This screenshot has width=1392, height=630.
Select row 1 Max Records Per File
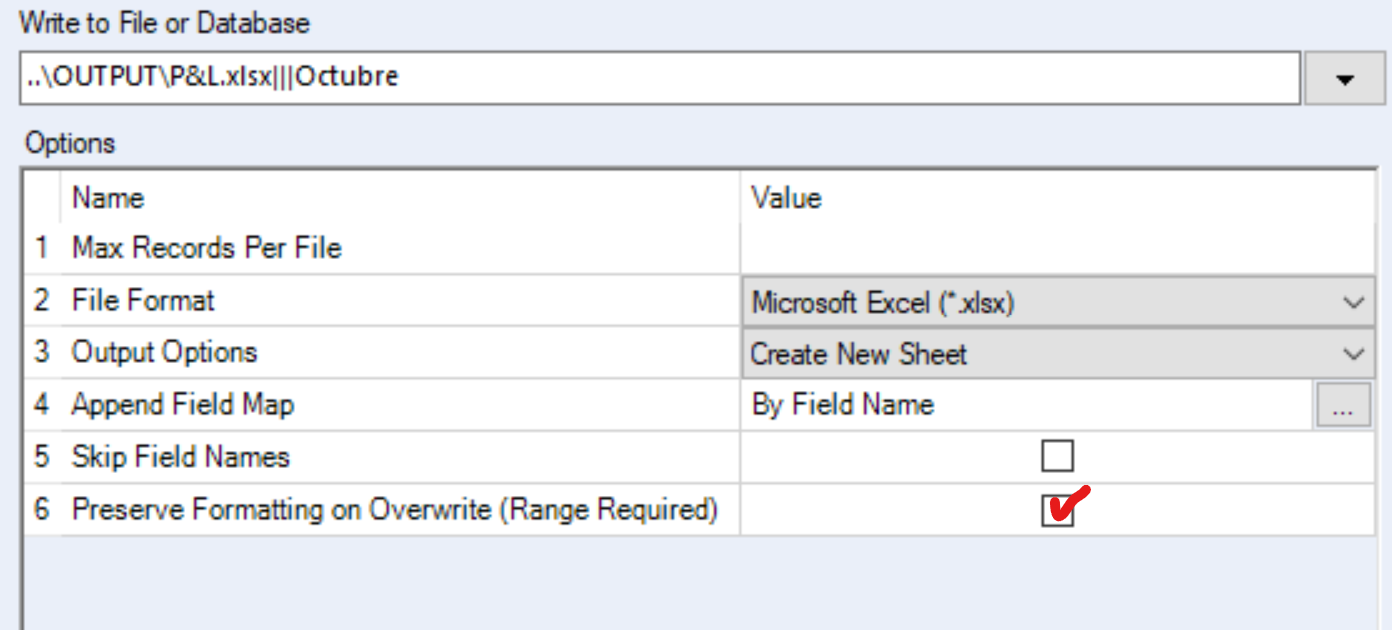pyautogui.click(x=200, y=249)
